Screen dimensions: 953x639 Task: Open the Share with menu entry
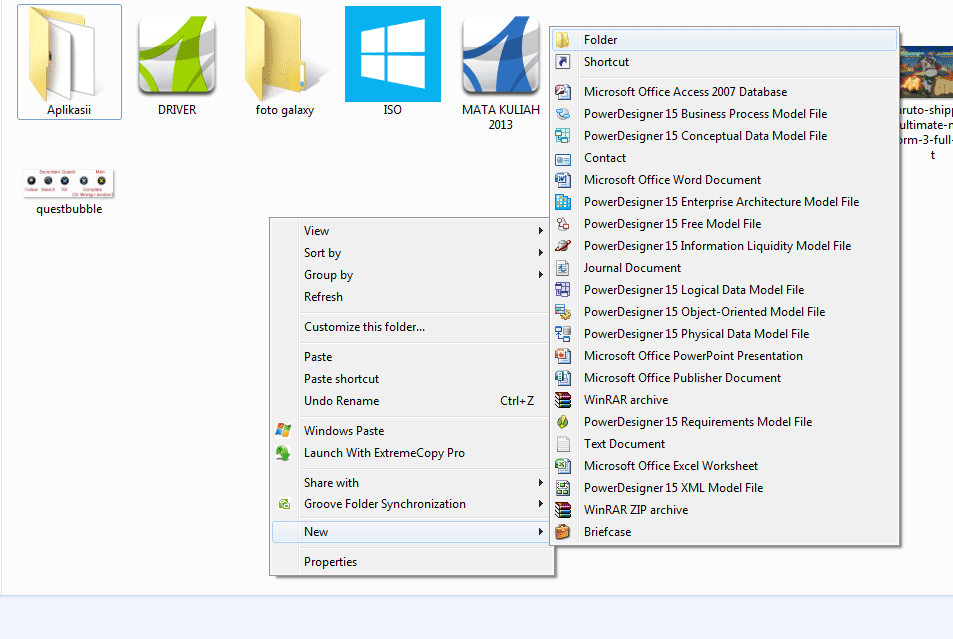(411, 483)
